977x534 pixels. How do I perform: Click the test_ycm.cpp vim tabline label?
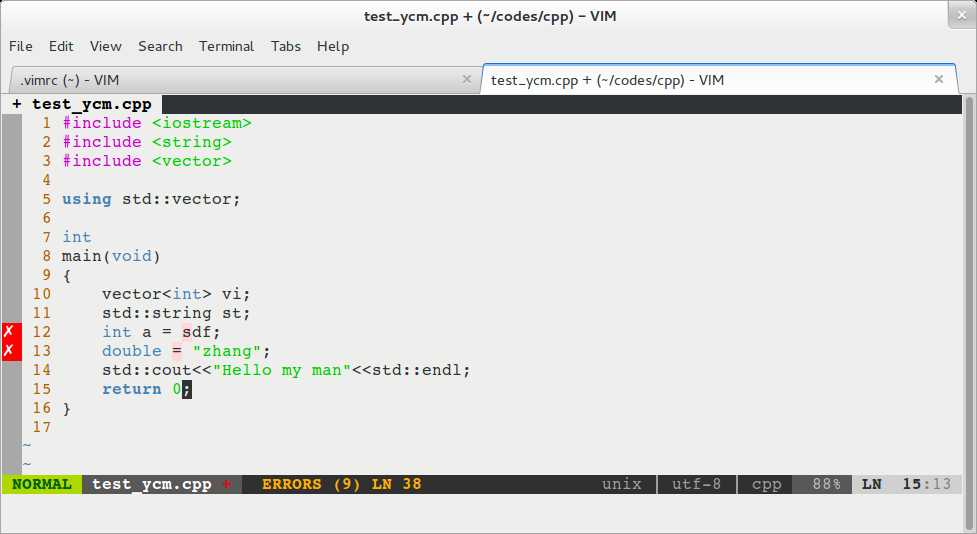(92, 104)
